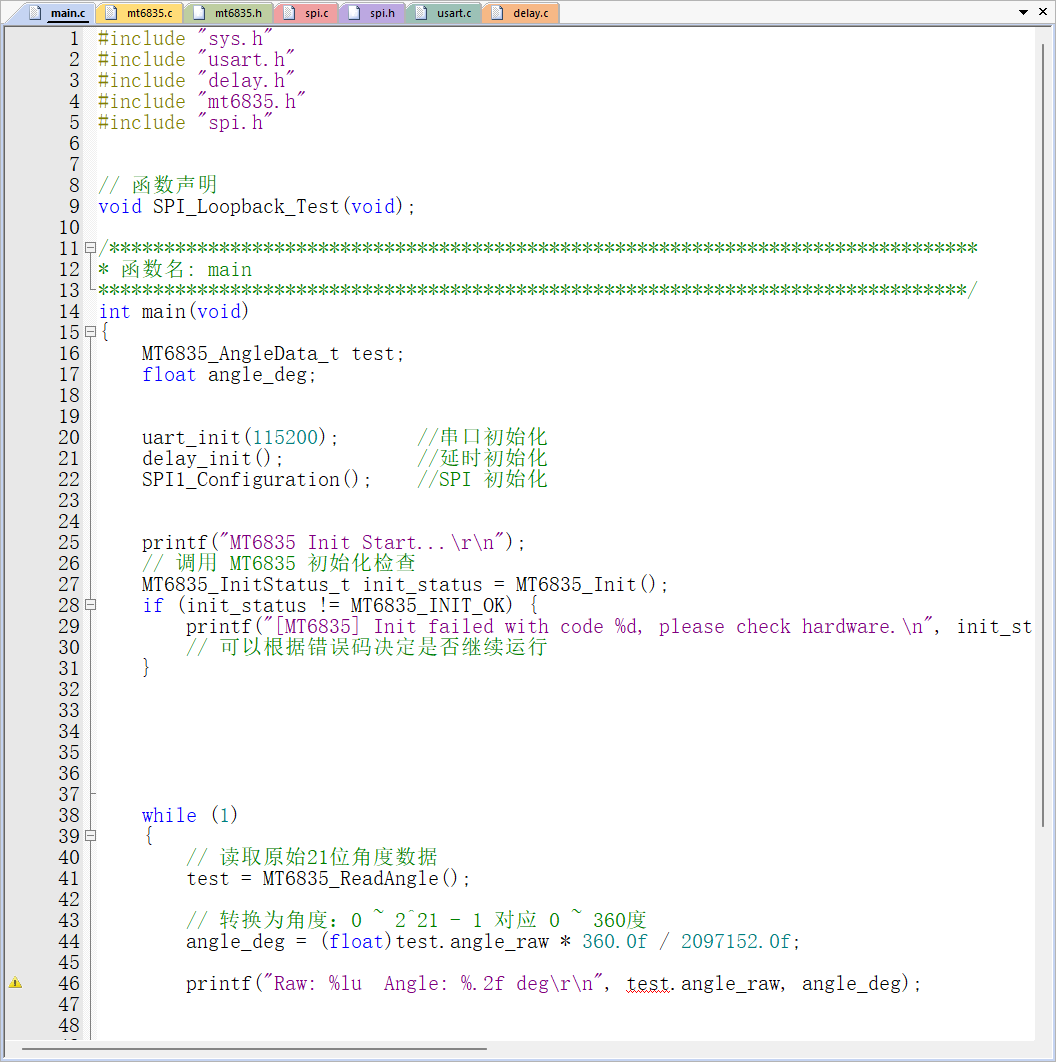Image resolution: width=1056 pixels, height=1062 pixels.
Task: Click the usart.c tab document icon
Action: [421, 13]
